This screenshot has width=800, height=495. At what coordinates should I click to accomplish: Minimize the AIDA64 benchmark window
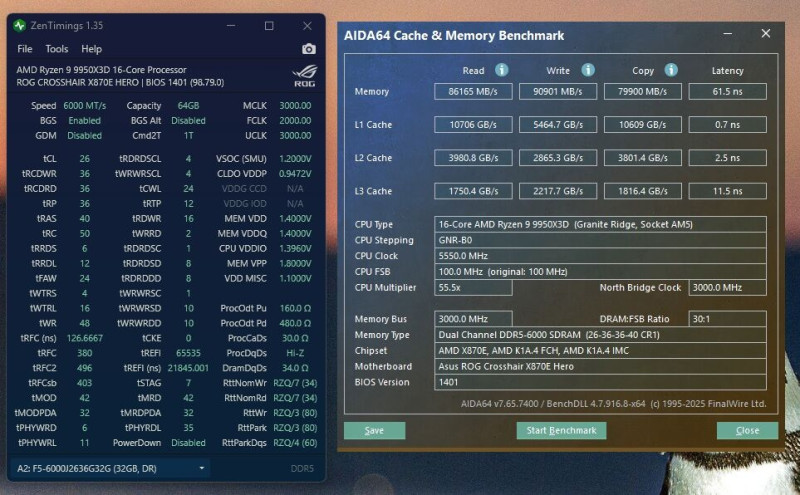728,33
